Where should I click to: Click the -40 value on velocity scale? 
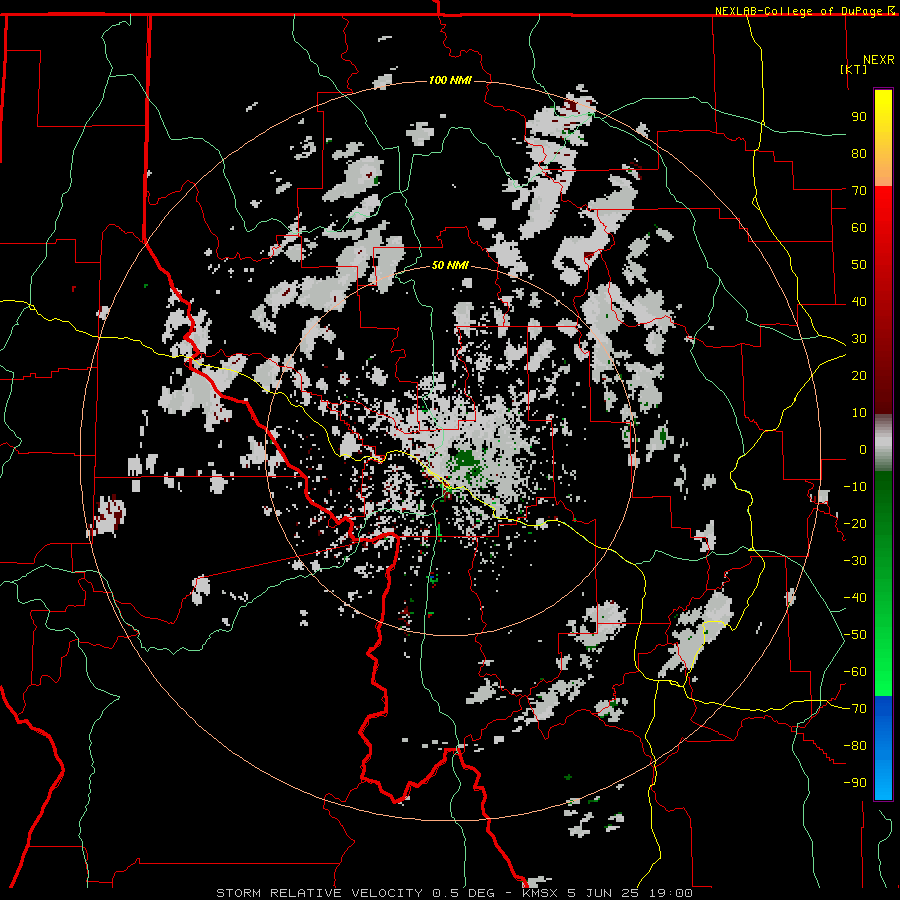pyautogui.click(x=855, y=598)
